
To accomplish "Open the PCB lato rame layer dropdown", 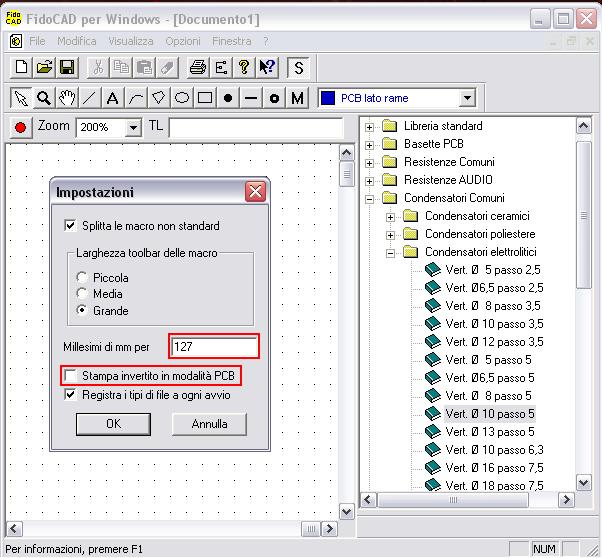I will pos(467,98).
